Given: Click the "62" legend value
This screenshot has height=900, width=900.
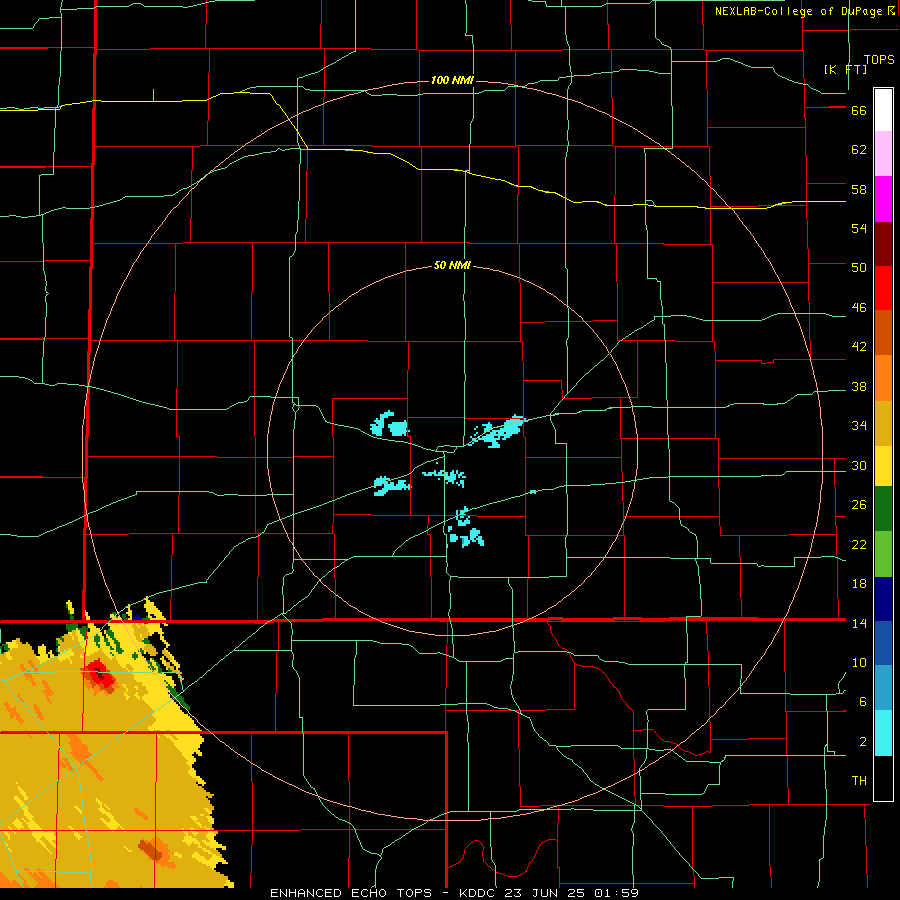Looking at the screenshot, I should (x=859, y=150).
